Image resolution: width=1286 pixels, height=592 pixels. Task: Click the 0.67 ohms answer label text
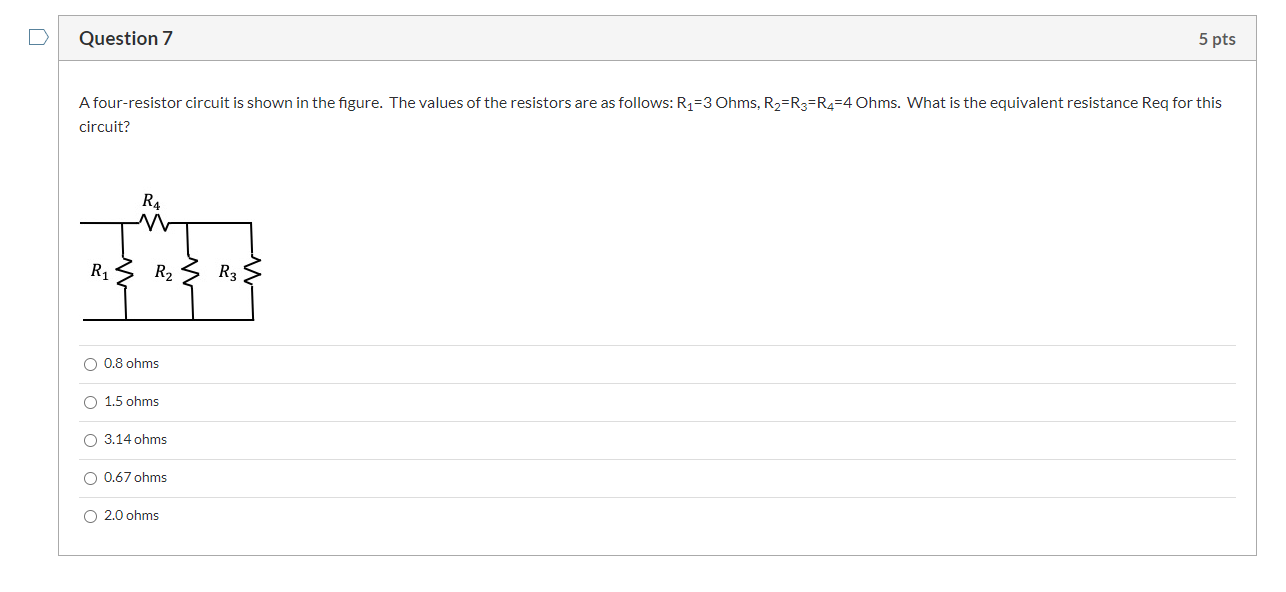135,478
